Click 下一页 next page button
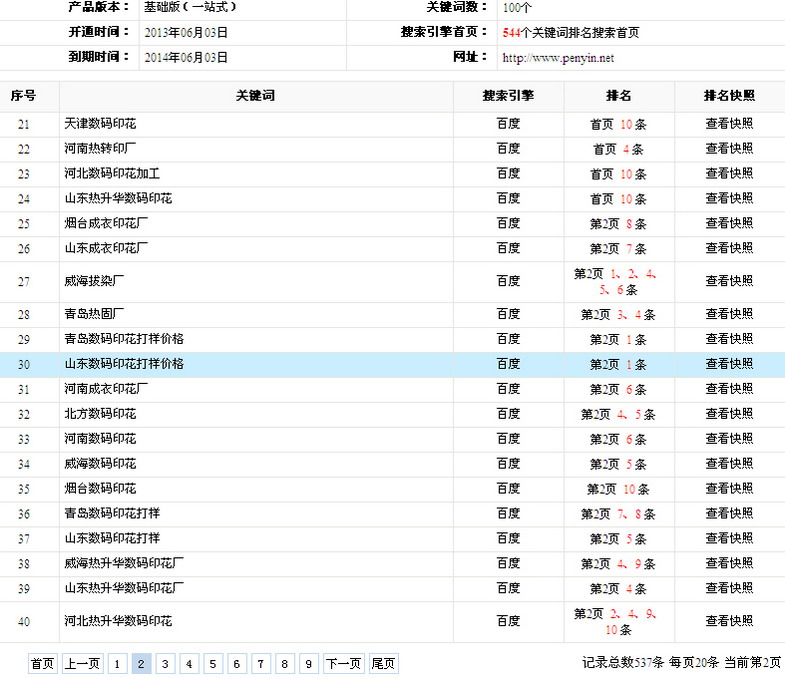Viewport: 785px width, 679px height. (x=343, y=663)
